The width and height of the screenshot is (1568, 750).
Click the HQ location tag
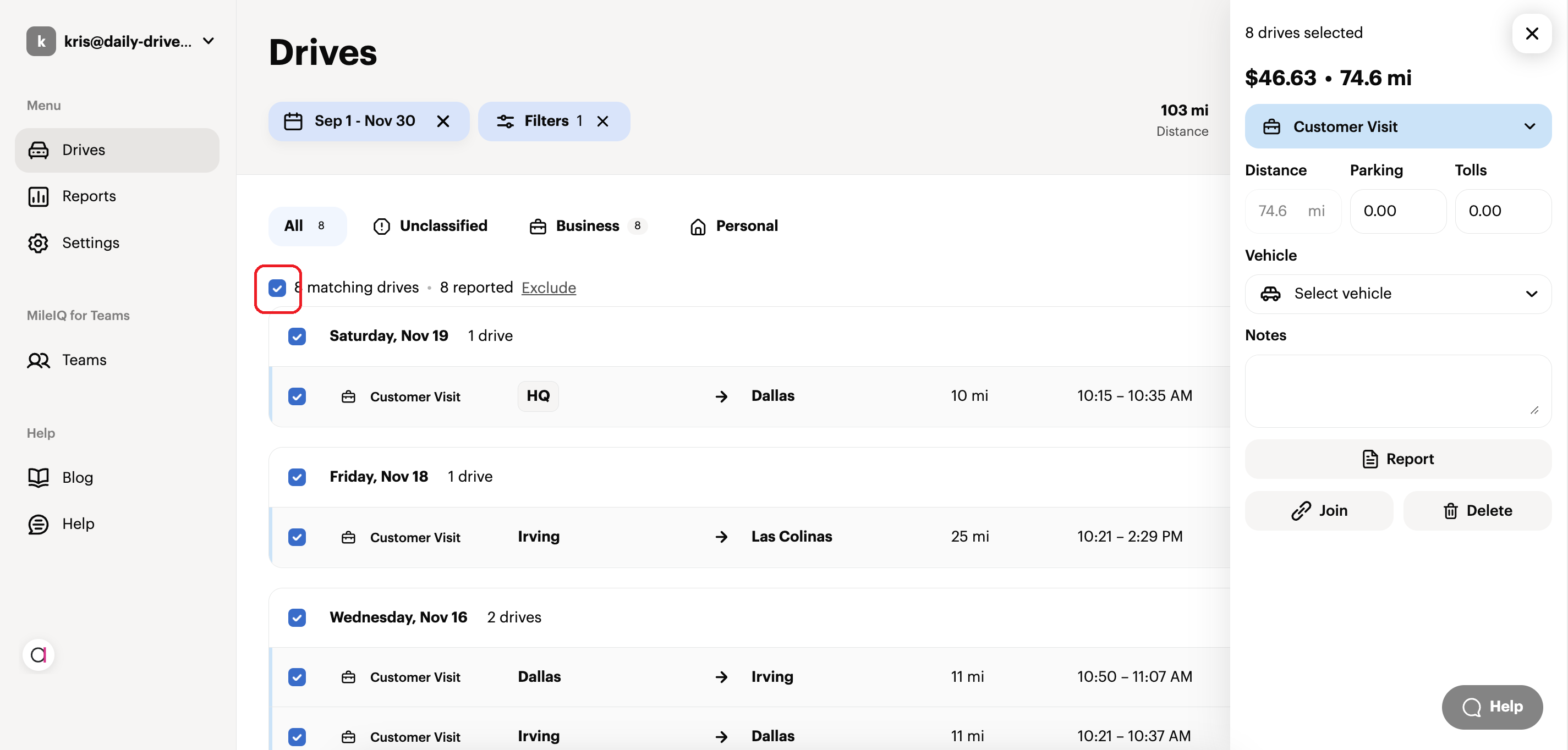pyautogui.click(x=538, y=396)
